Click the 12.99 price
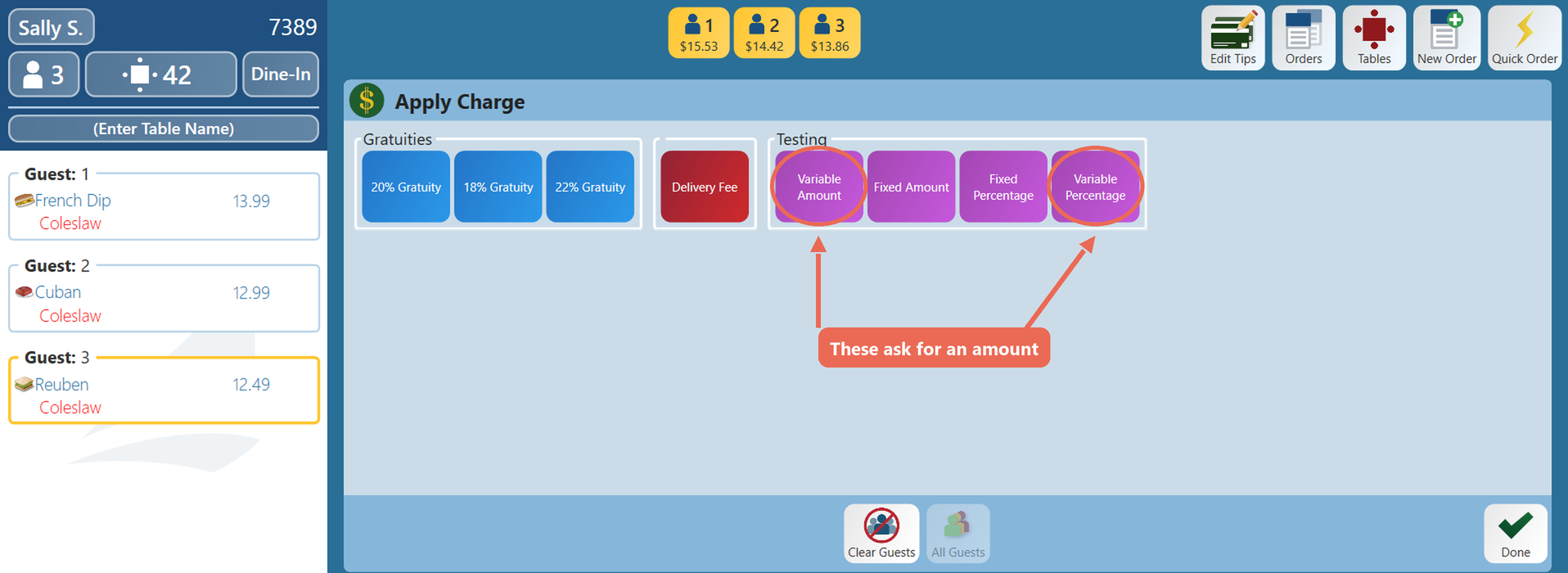The image size is (1568, 573). coord(251,293)
